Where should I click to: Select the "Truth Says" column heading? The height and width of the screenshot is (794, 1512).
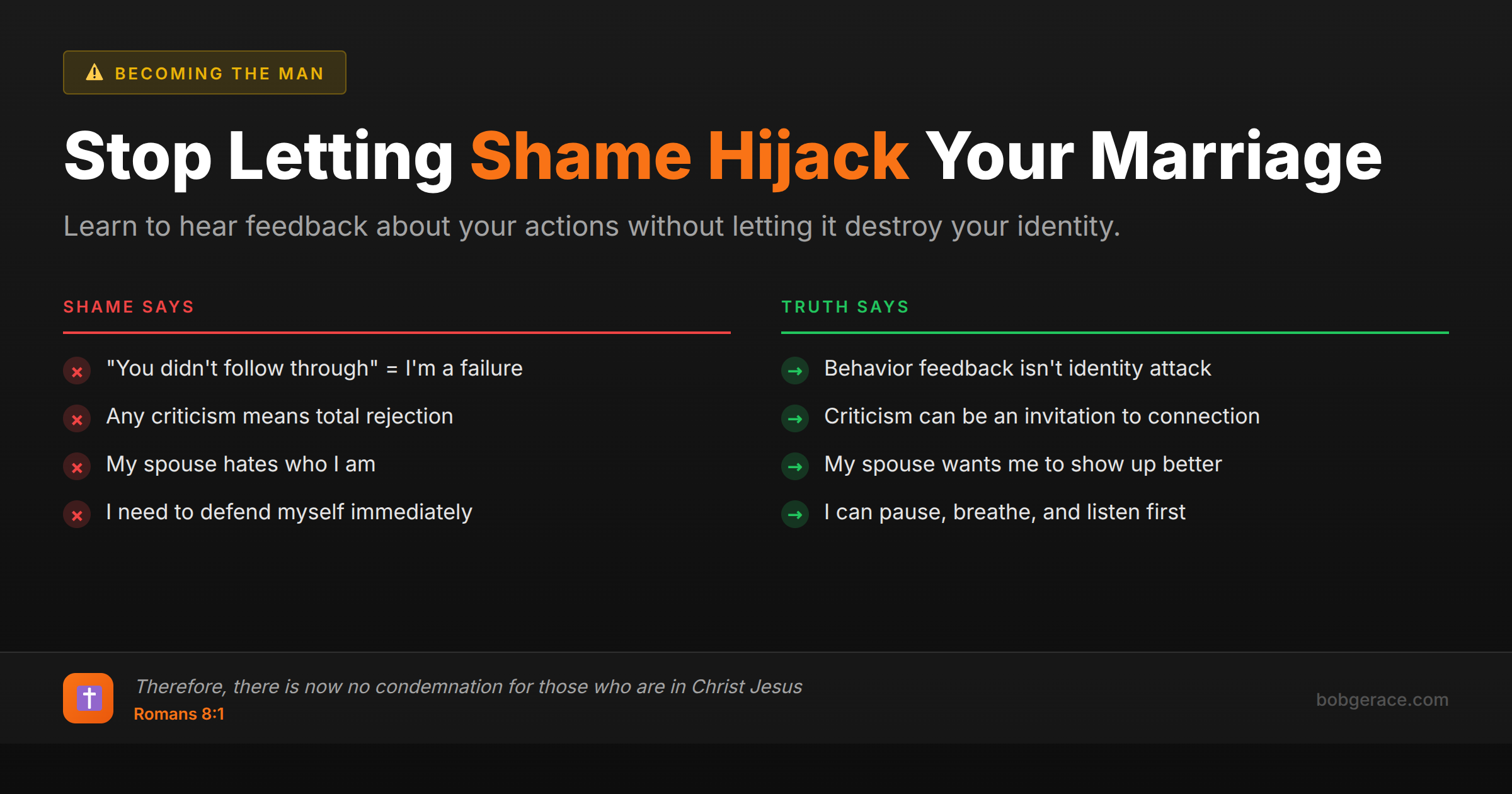point(845,307)
